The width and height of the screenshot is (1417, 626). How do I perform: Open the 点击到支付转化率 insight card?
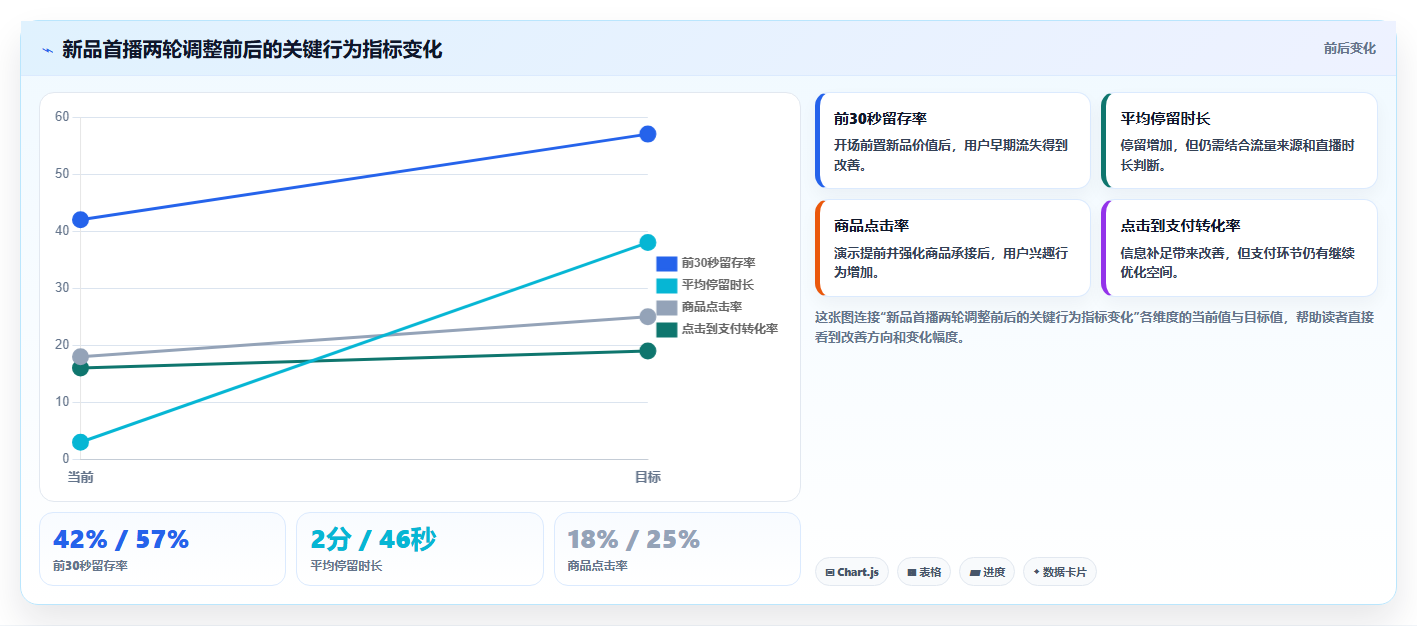click(1240, 248)
